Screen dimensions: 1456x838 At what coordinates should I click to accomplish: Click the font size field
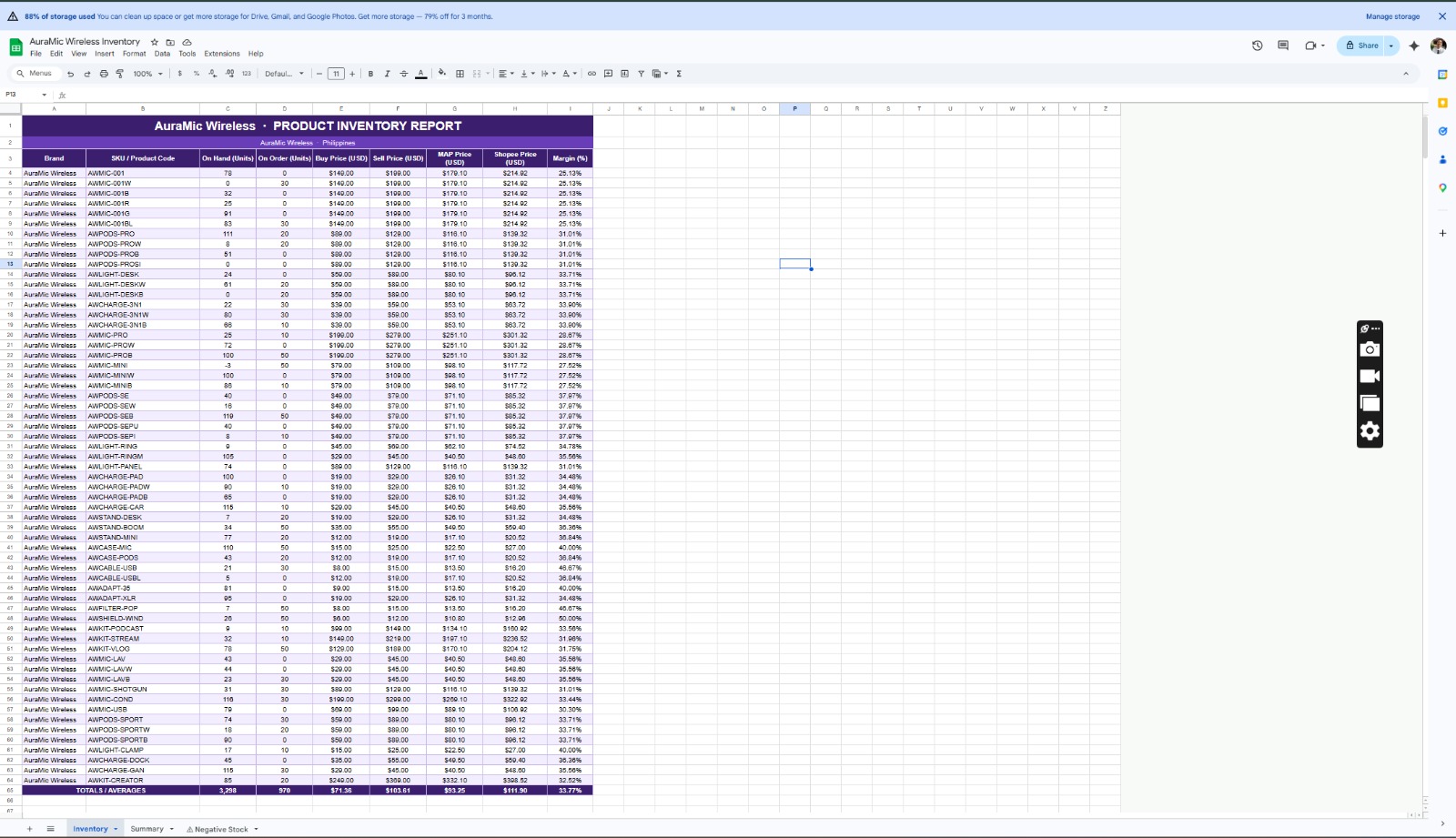336,74
